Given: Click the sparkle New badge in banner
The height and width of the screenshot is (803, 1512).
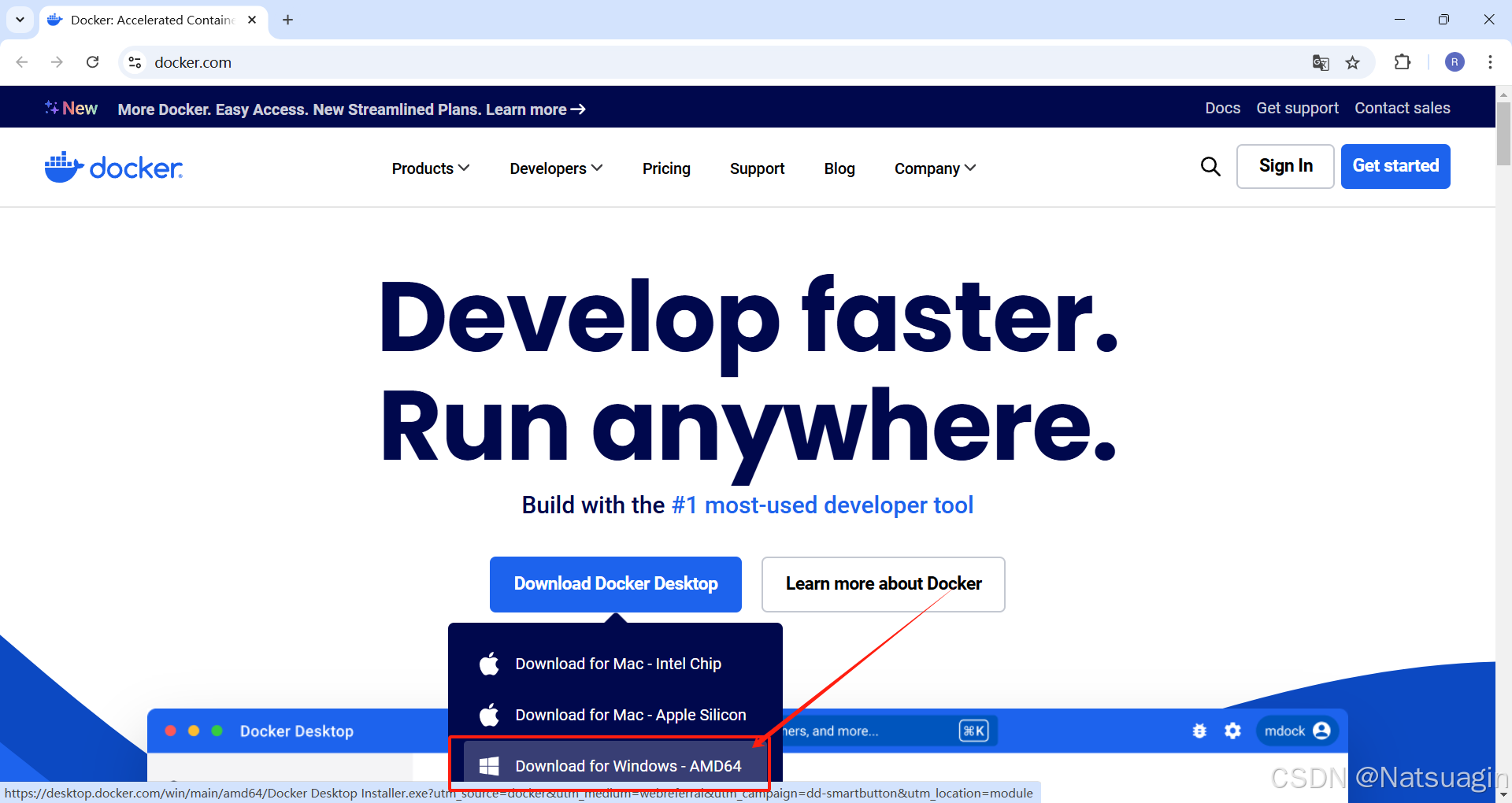Looking at the screenshot, I should click(x=71, y=108).
